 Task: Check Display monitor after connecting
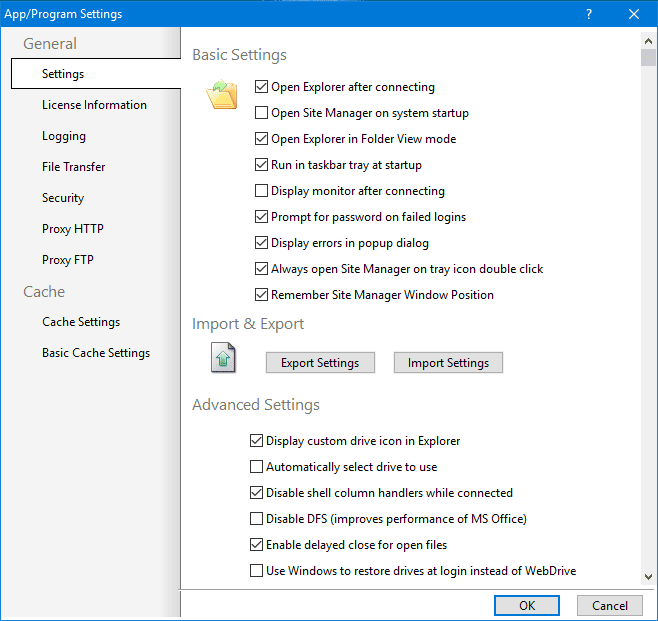pyautogui.click(x=261, y=191)
